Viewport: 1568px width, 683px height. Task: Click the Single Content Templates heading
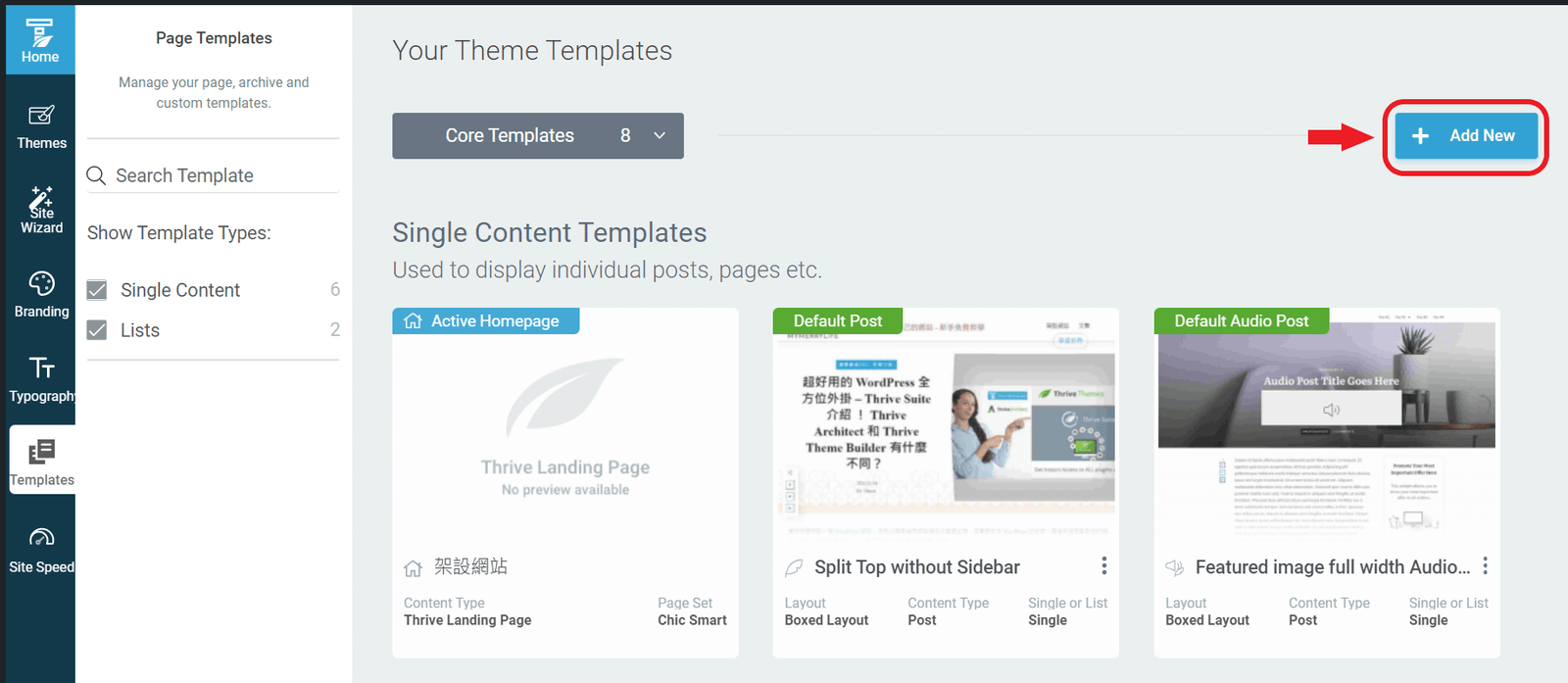550,233
